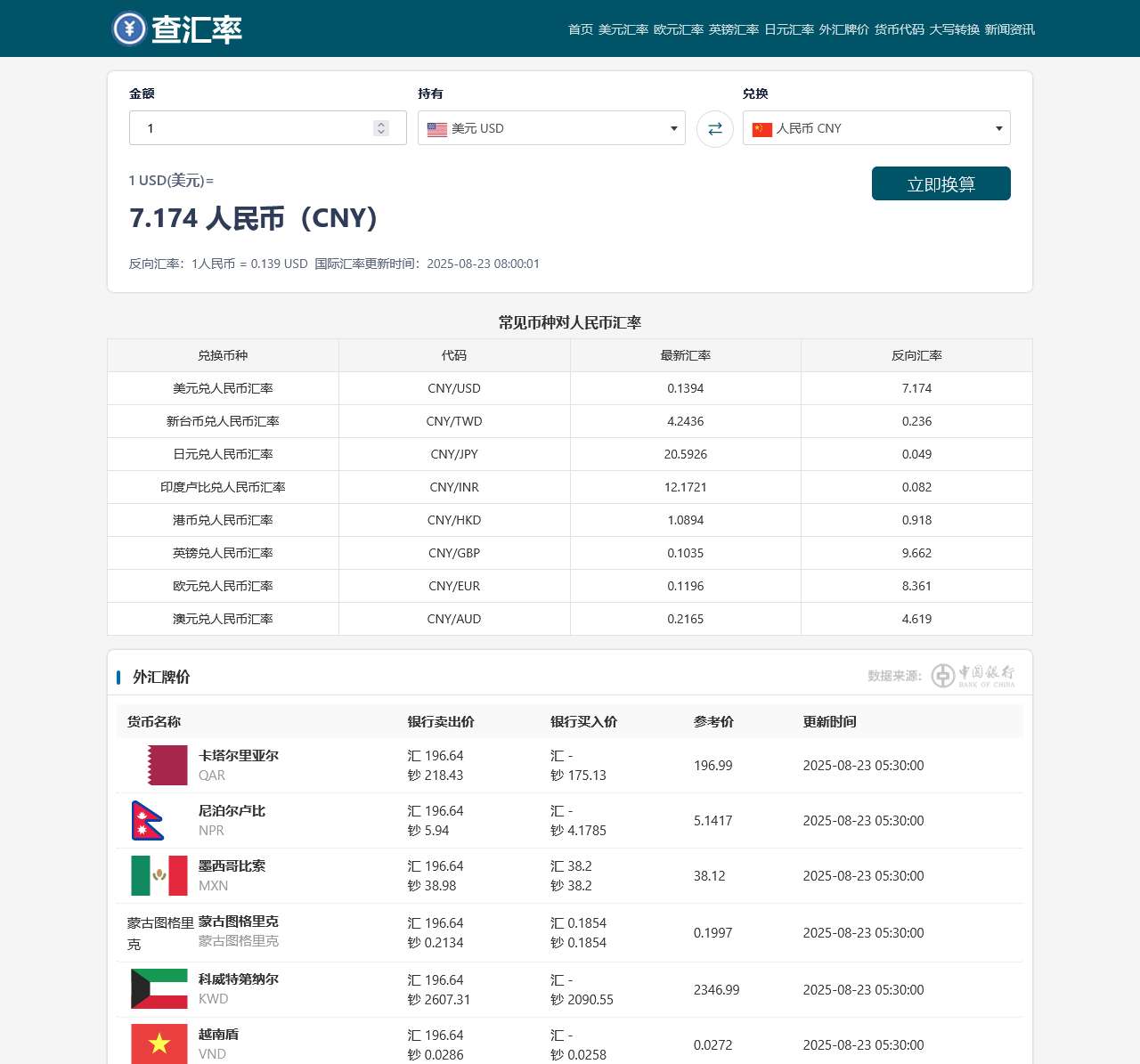Click the amount stepper arrows
1140x1064 pixels.
[381, 128]
